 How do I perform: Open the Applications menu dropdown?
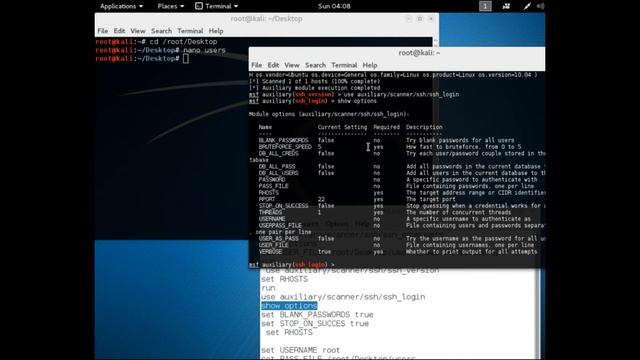[121, 6]
